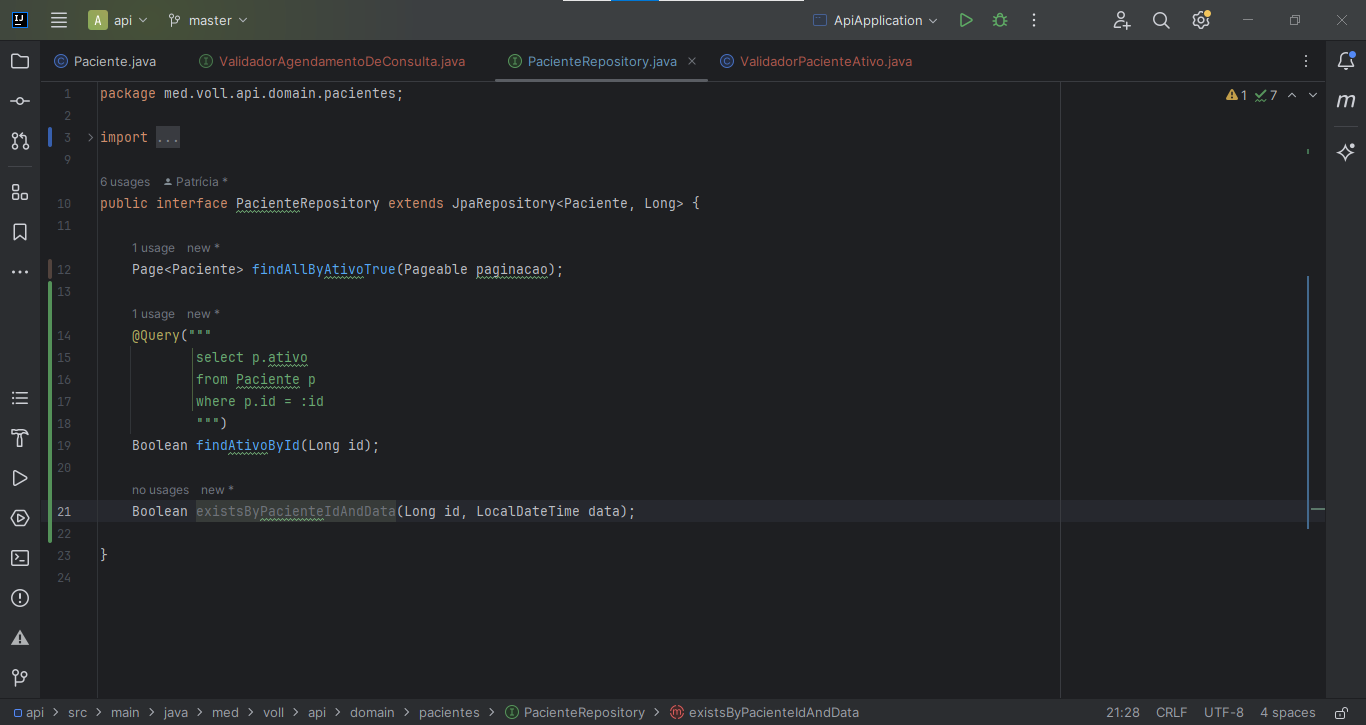
Task: Open the Terminal tool window
Action: click(x=20, y=558)
